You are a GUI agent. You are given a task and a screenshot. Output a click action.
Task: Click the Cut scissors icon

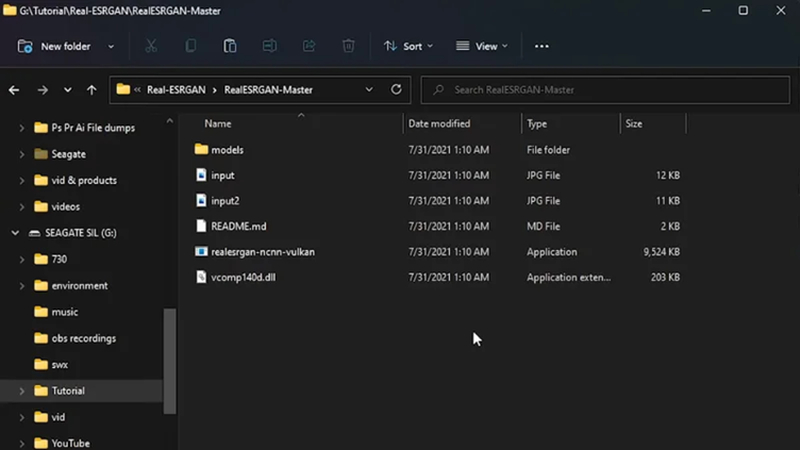coord(151,46)
